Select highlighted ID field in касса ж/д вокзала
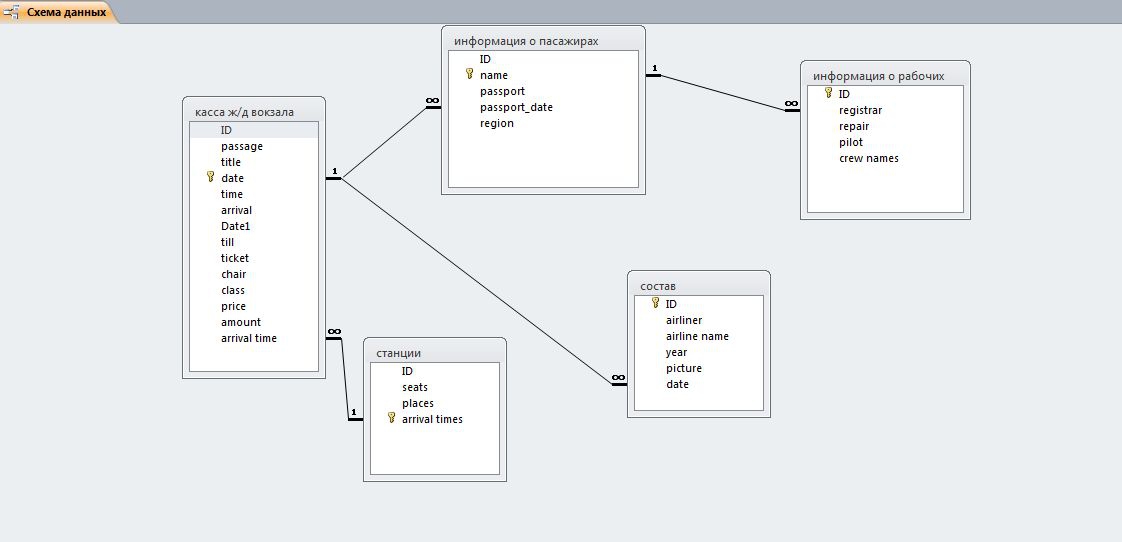The image size is (1122, 542). (227, 130)
